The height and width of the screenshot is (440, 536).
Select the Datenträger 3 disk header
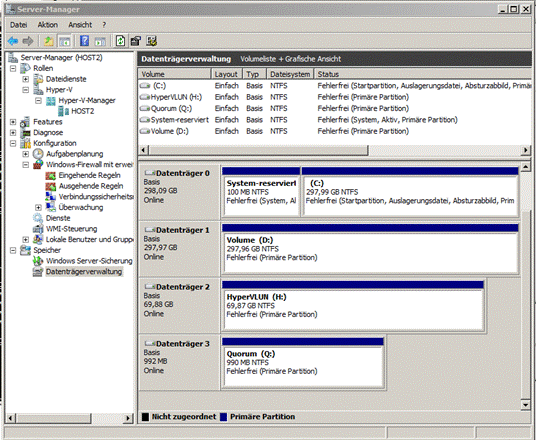pyautogui.click(x=179, y=362)
